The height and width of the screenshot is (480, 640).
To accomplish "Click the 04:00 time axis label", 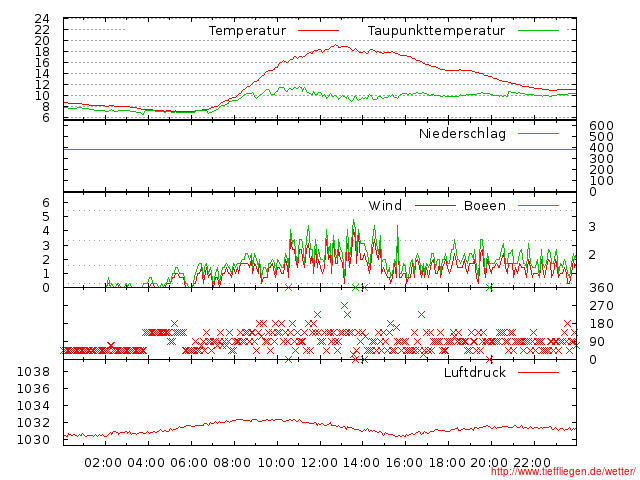I will [x=146, y=463].
